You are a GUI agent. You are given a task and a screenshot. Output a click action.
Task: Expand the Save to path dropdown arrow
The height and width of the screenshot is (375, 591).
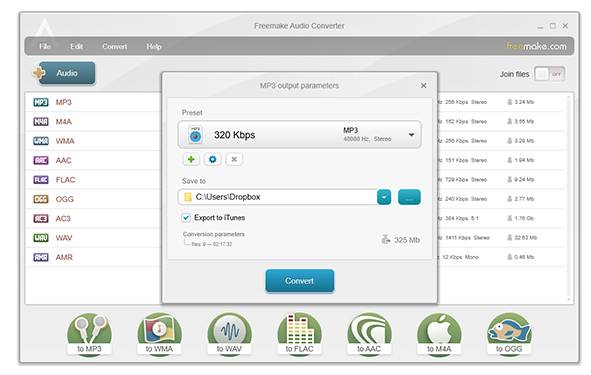point(384,197)
